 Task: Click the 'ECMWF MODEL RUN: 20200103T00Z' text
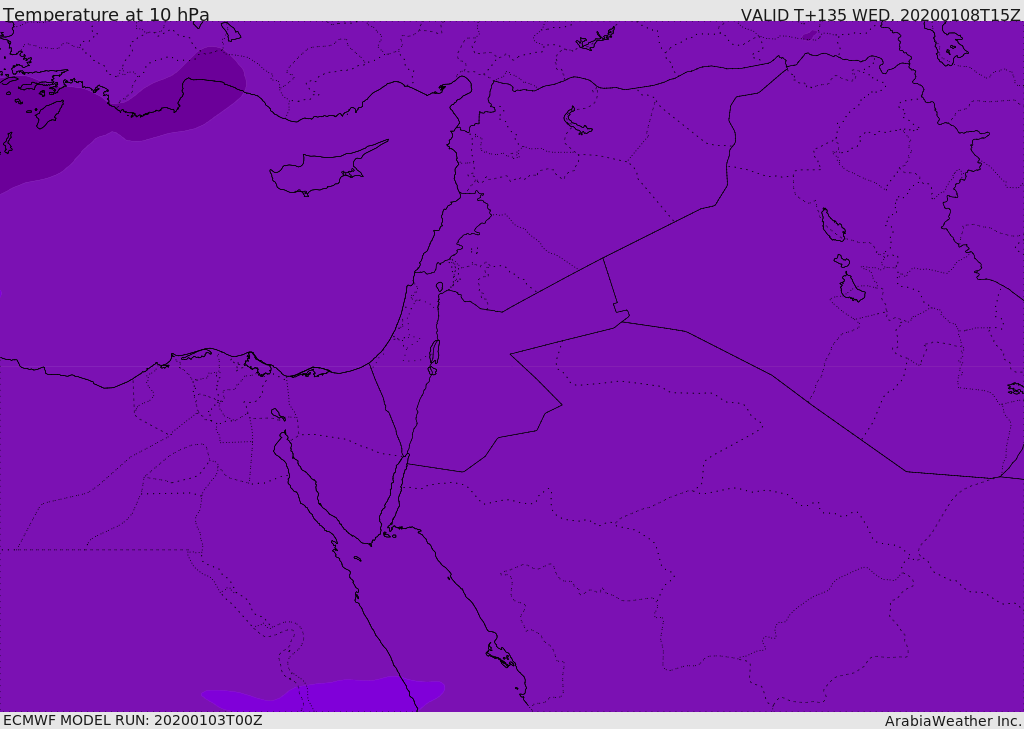tap(133, 720)
